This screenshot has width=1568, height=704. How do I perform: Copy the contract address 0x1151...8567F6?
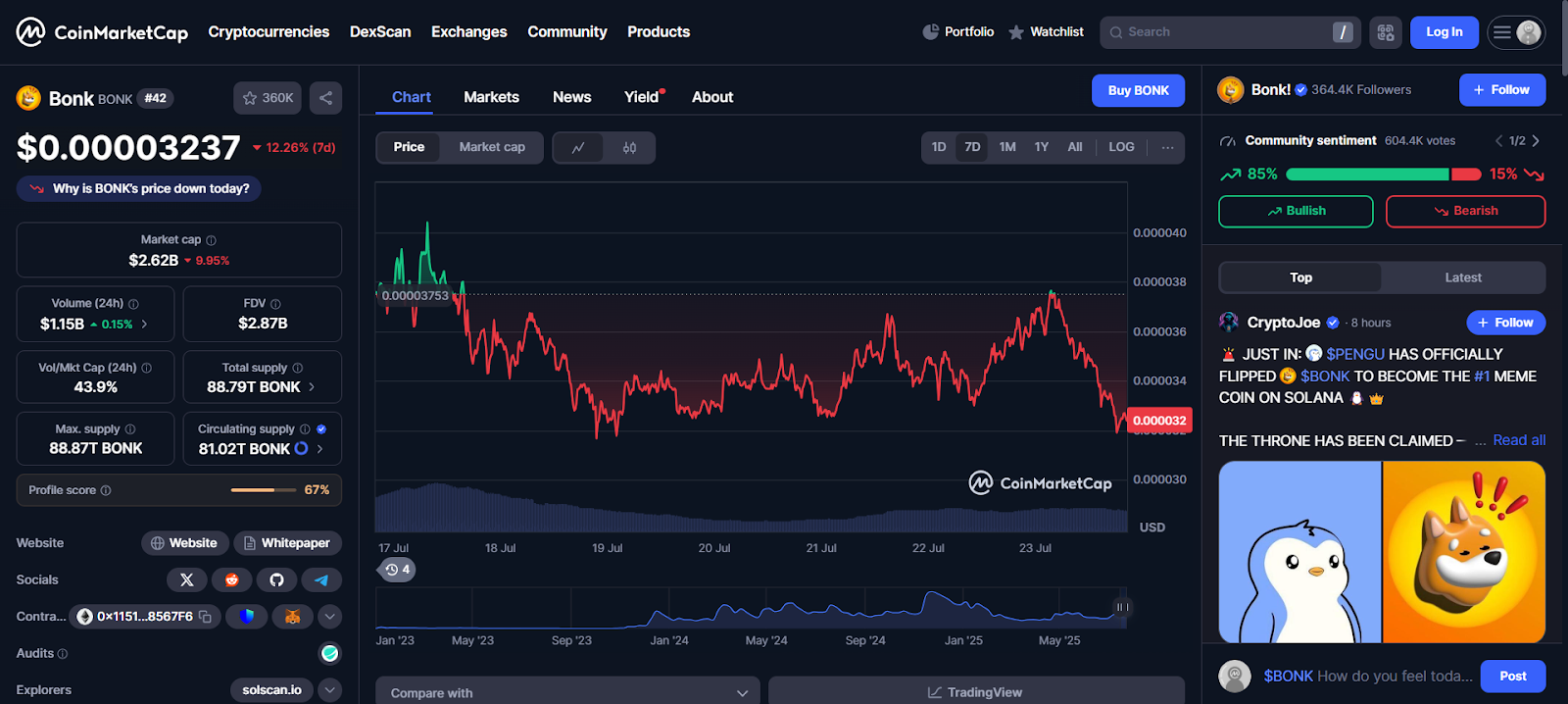[x=205, y=617]
